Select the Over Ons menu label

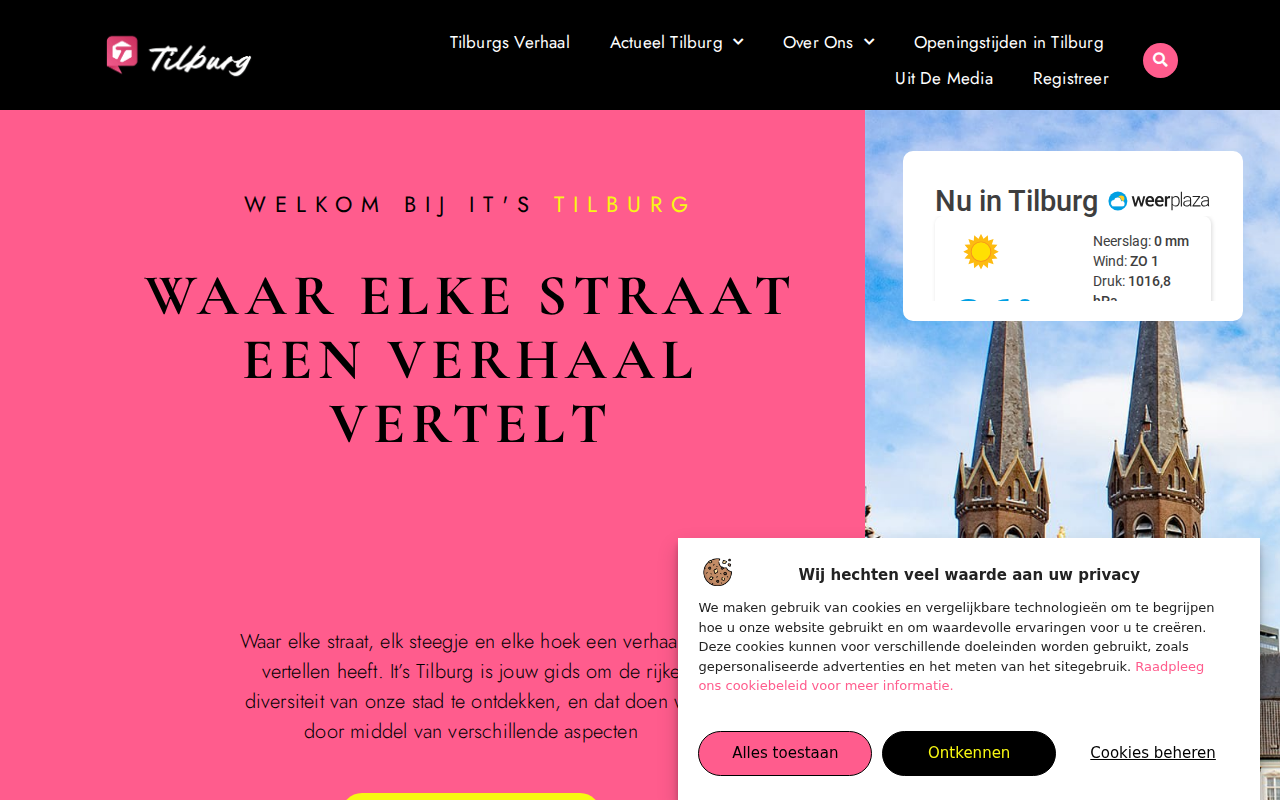click(x=818, y=42)
